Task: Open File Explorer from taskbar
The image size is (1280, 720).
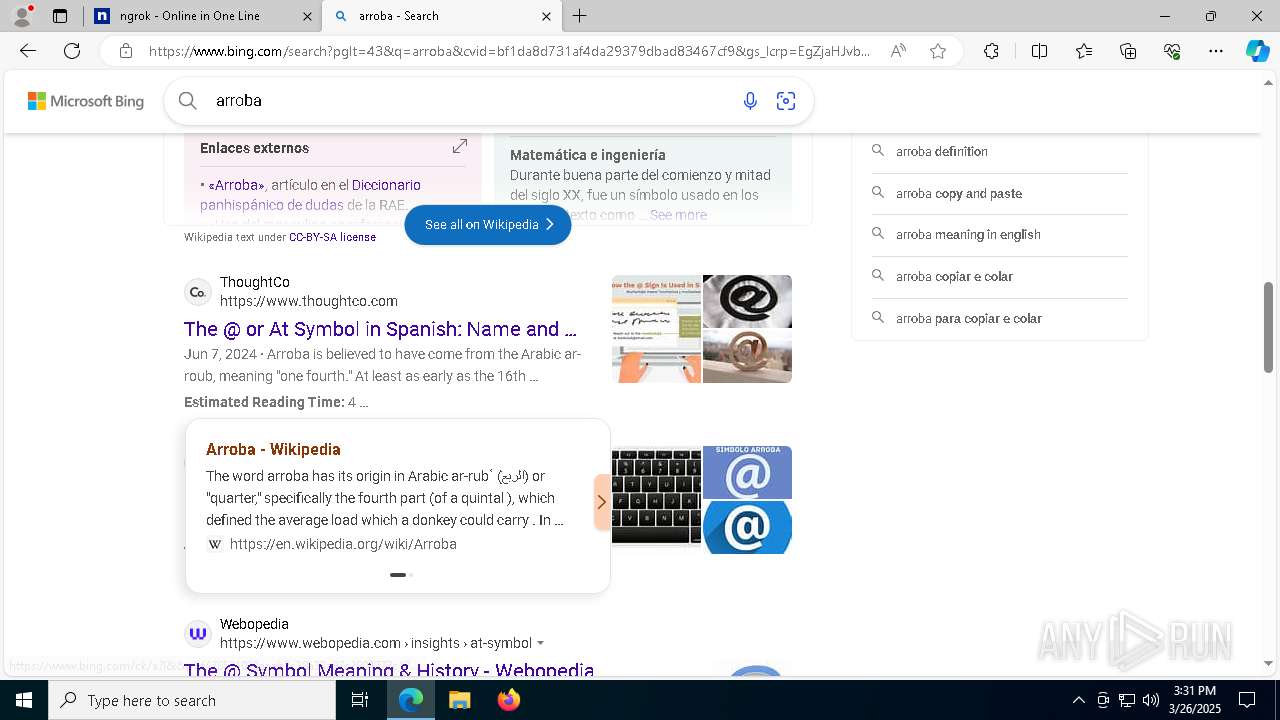Action: pos(459,700)
